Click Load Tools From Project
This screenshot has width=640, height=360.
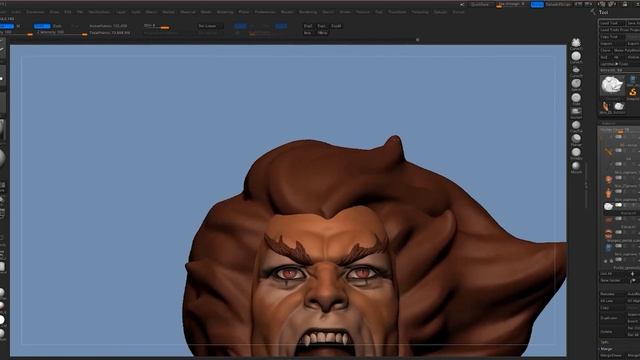tap(620, 30)
